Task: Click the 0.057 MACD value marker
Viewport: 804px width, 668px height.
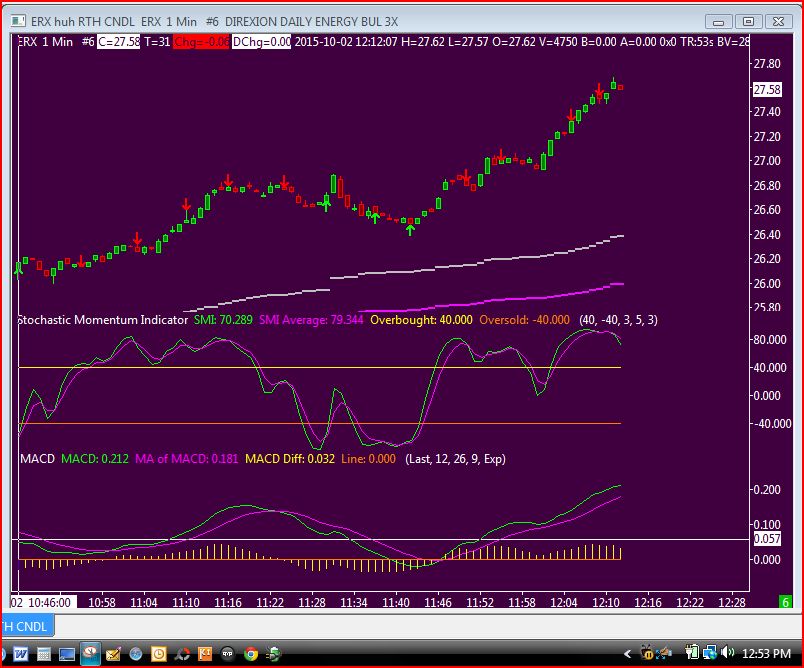Action: (767, 539)
